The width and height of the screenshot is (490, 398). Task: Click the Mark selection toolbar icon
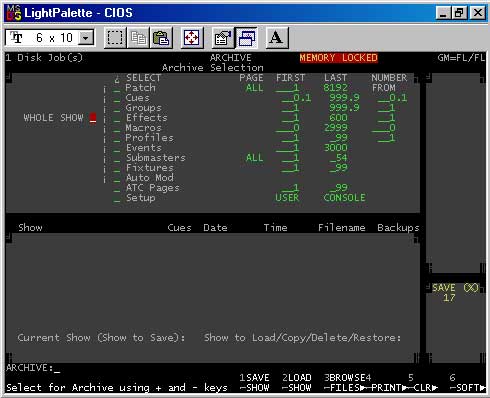coord(115,38)
